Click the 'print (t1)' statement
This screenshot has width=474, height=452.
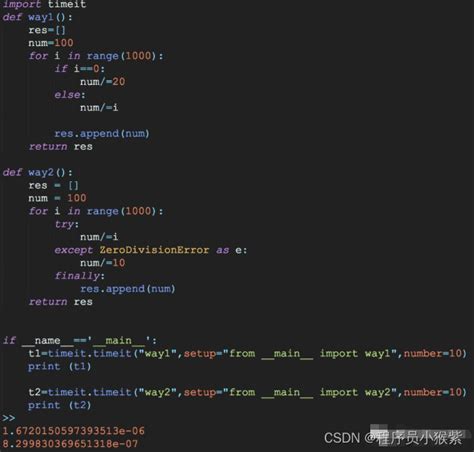click(x=59, y=366)
